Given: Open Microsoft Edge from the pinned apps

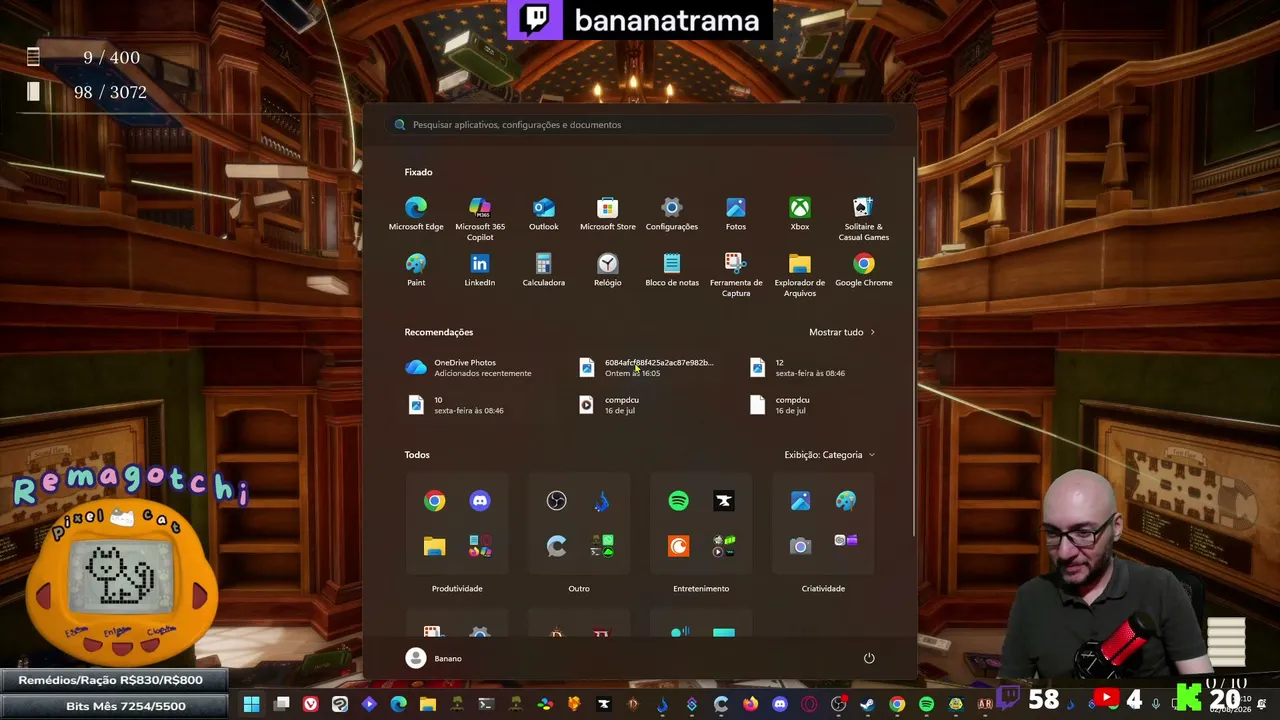Looking at the screenshot, I should [416, 214].
